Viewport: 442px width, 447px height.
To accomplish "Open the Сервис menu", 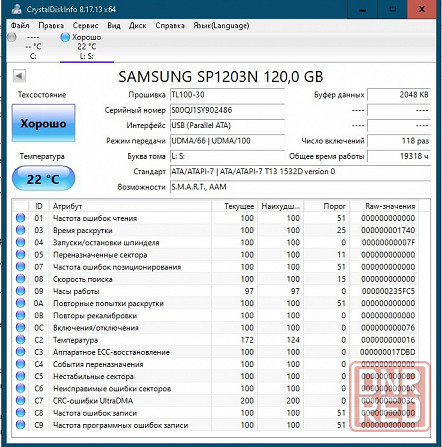I will (85, 26).
